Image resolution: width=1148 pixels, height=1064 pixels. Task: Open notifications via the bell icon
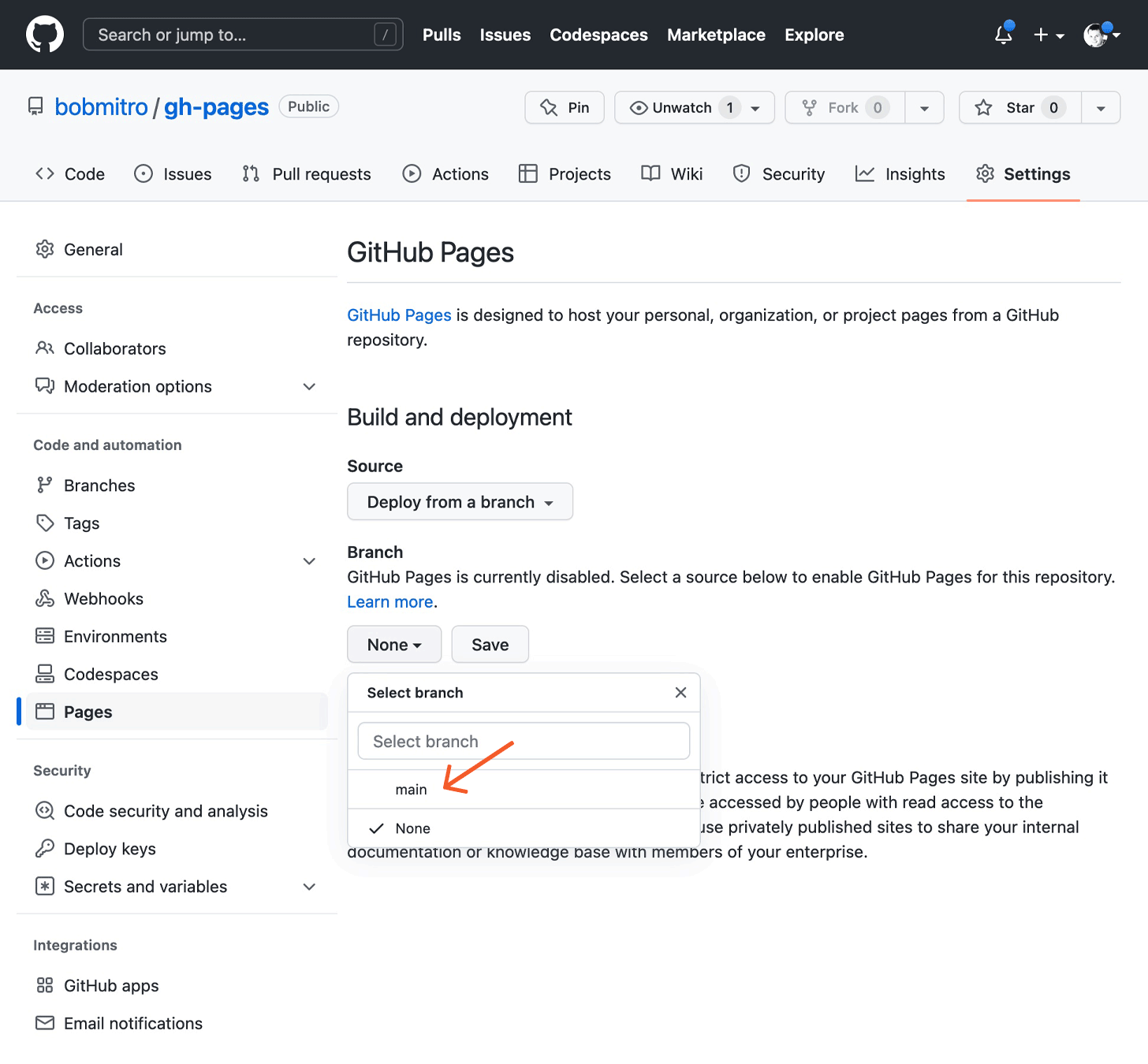pos(1003,35)
